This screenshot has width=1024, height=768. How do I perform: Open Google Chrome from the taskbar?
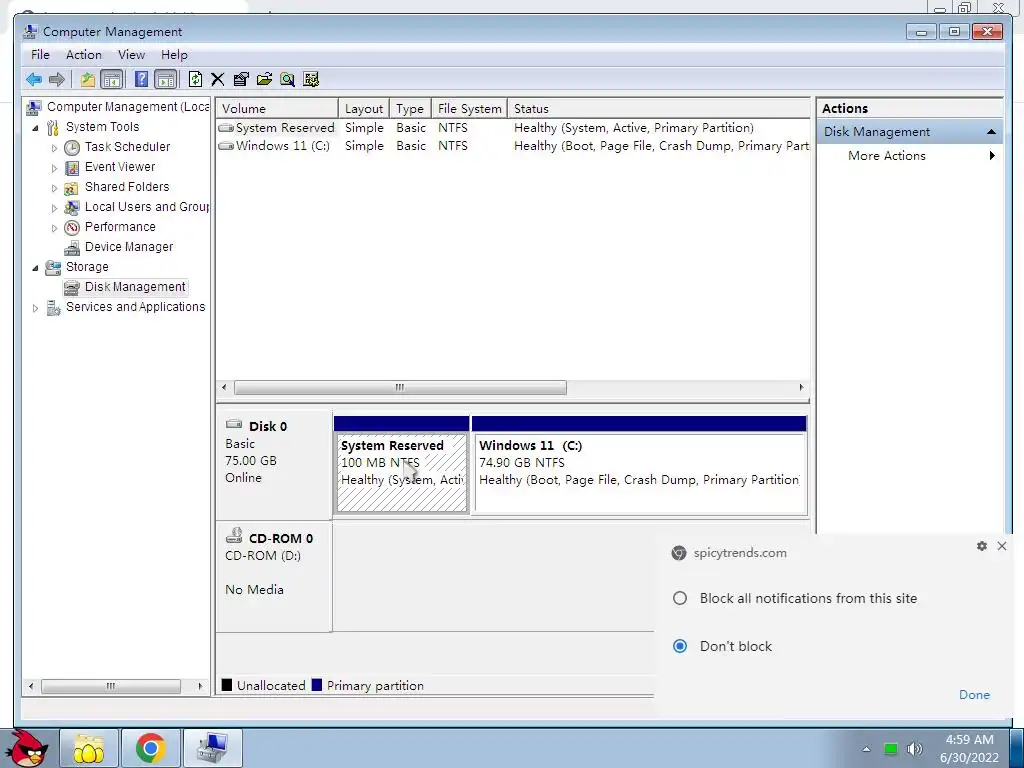(150, 748)
